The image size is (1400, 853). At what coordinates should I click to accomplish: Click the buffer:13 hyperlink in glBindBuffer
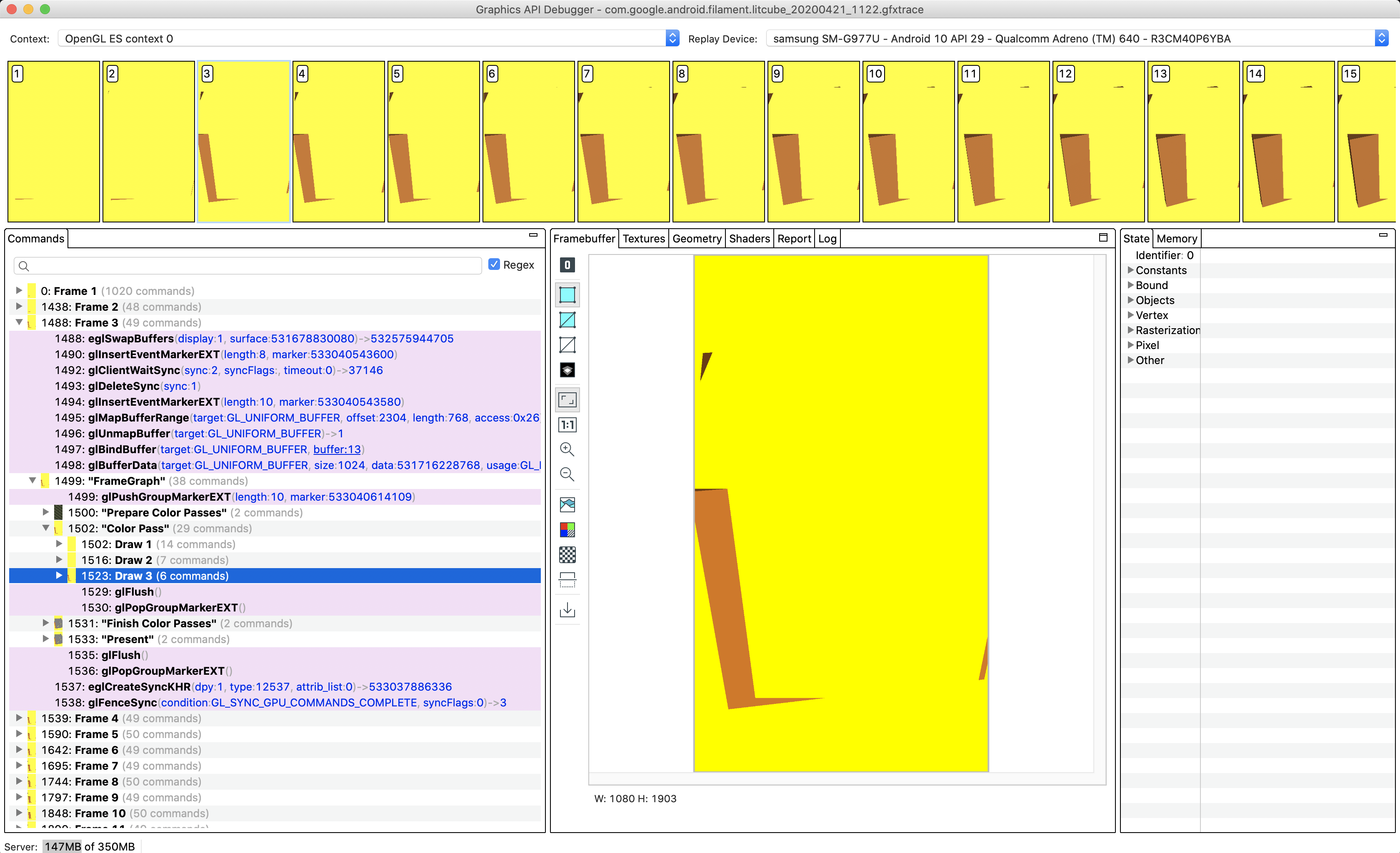337,449
